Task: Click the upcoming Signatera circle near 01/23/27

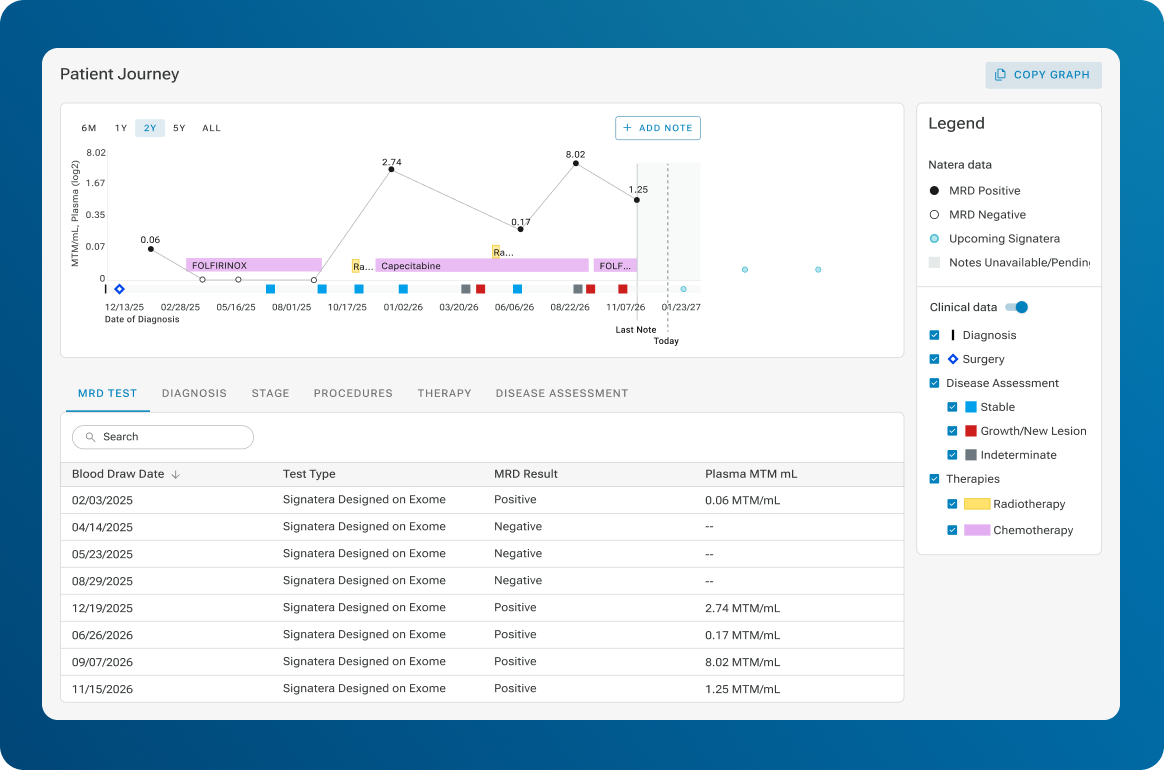Action: click(x=684, y=289)
